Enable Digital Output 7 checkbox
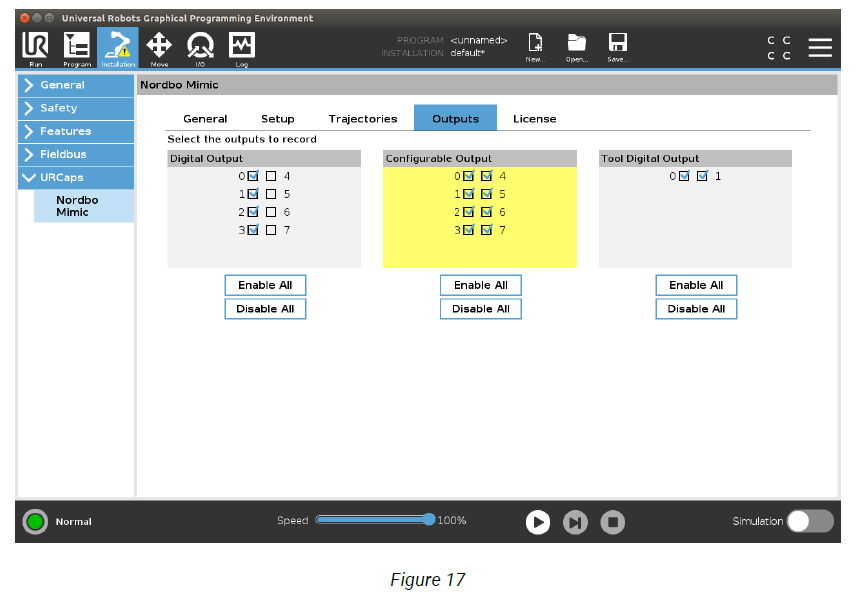The width and height of the screenshot is (867, 599). point(271,230)
